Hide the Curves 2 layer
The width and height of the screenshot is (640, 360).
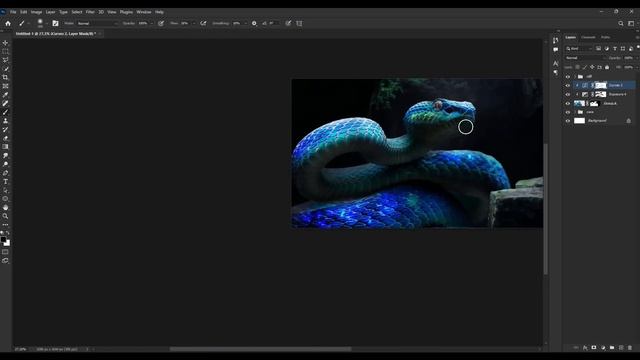tap(568, 86)
